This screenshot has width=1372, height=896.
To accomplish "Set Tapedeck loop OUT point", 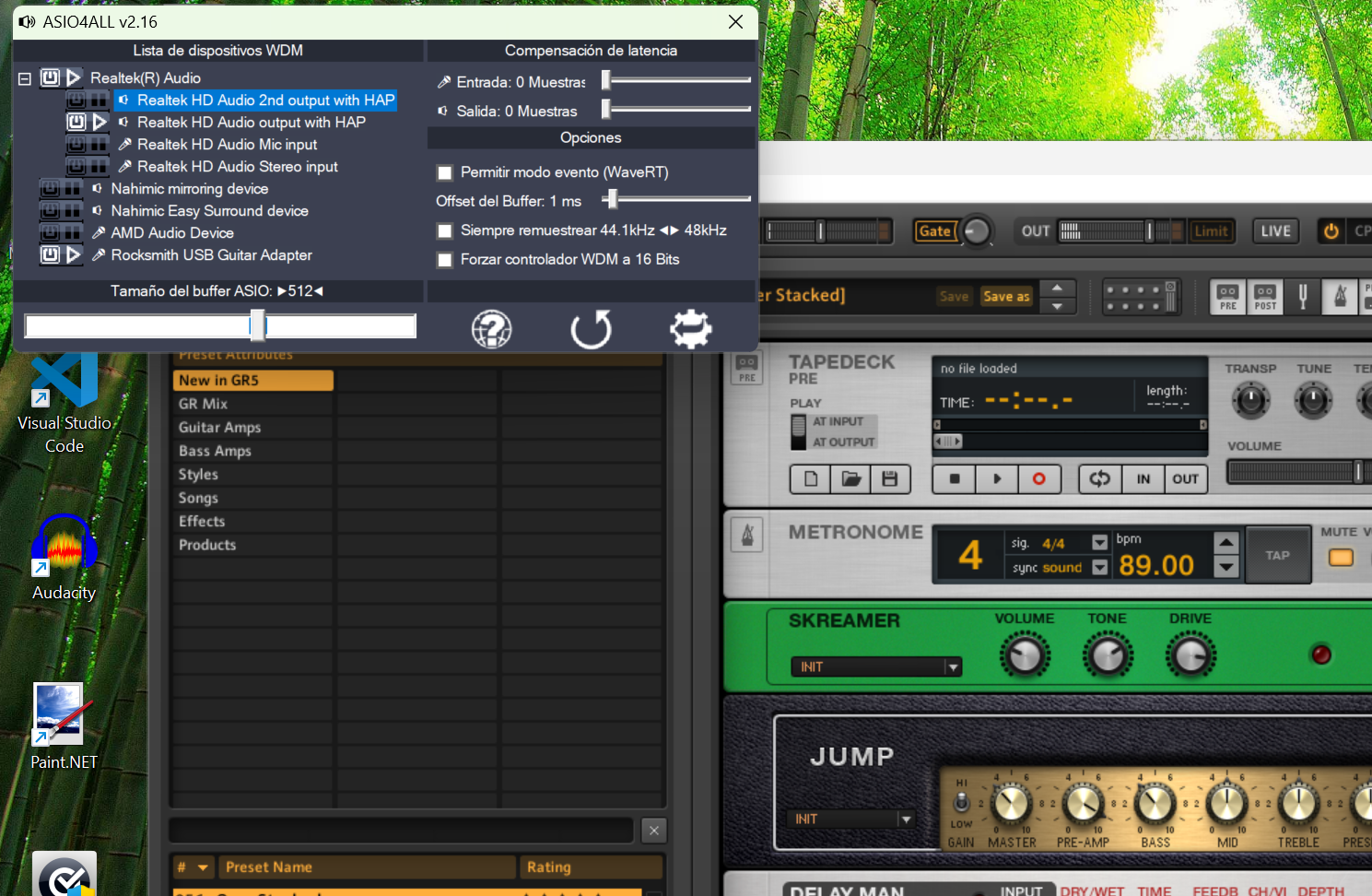I will (x=1186, y=479).
